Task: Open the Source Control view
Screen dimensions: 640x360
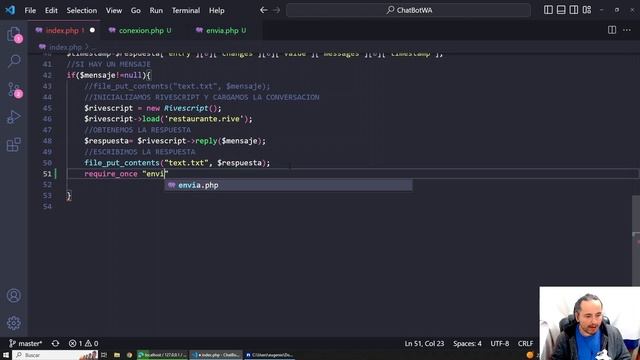Action: click(14, 90)
